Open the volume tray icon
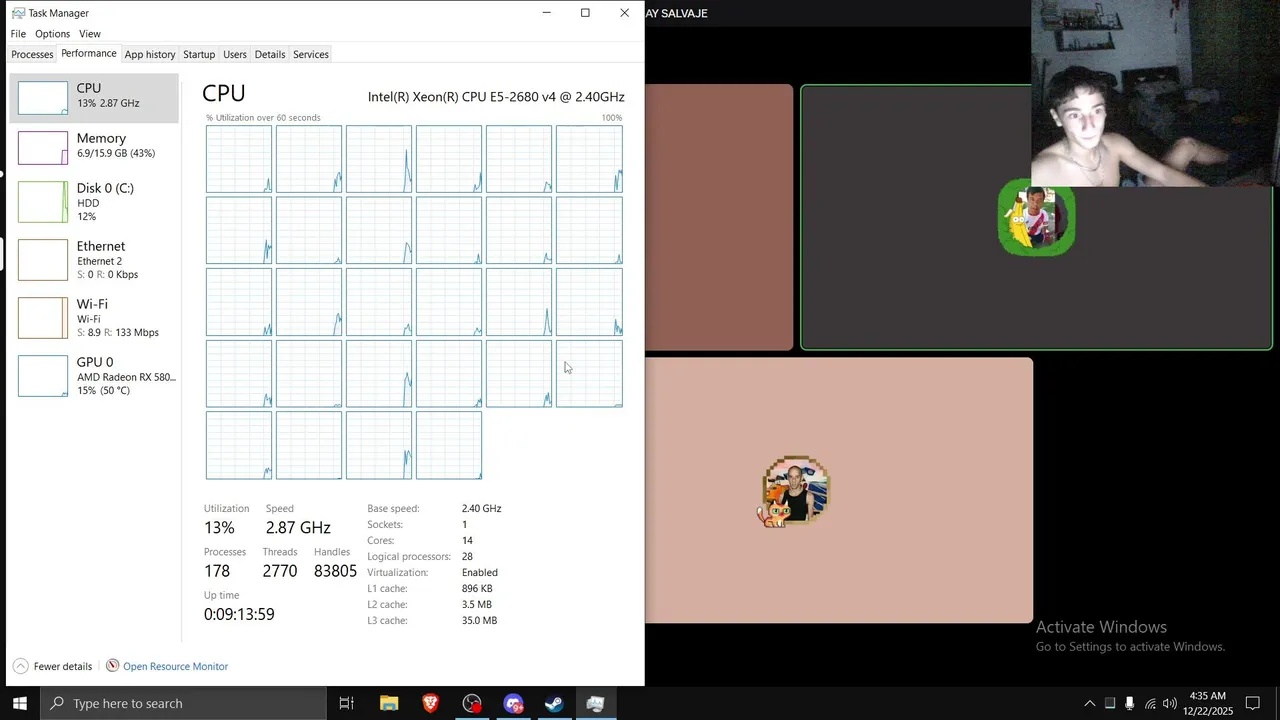This screenshot has width=1280, height=720. [1169, 703]
